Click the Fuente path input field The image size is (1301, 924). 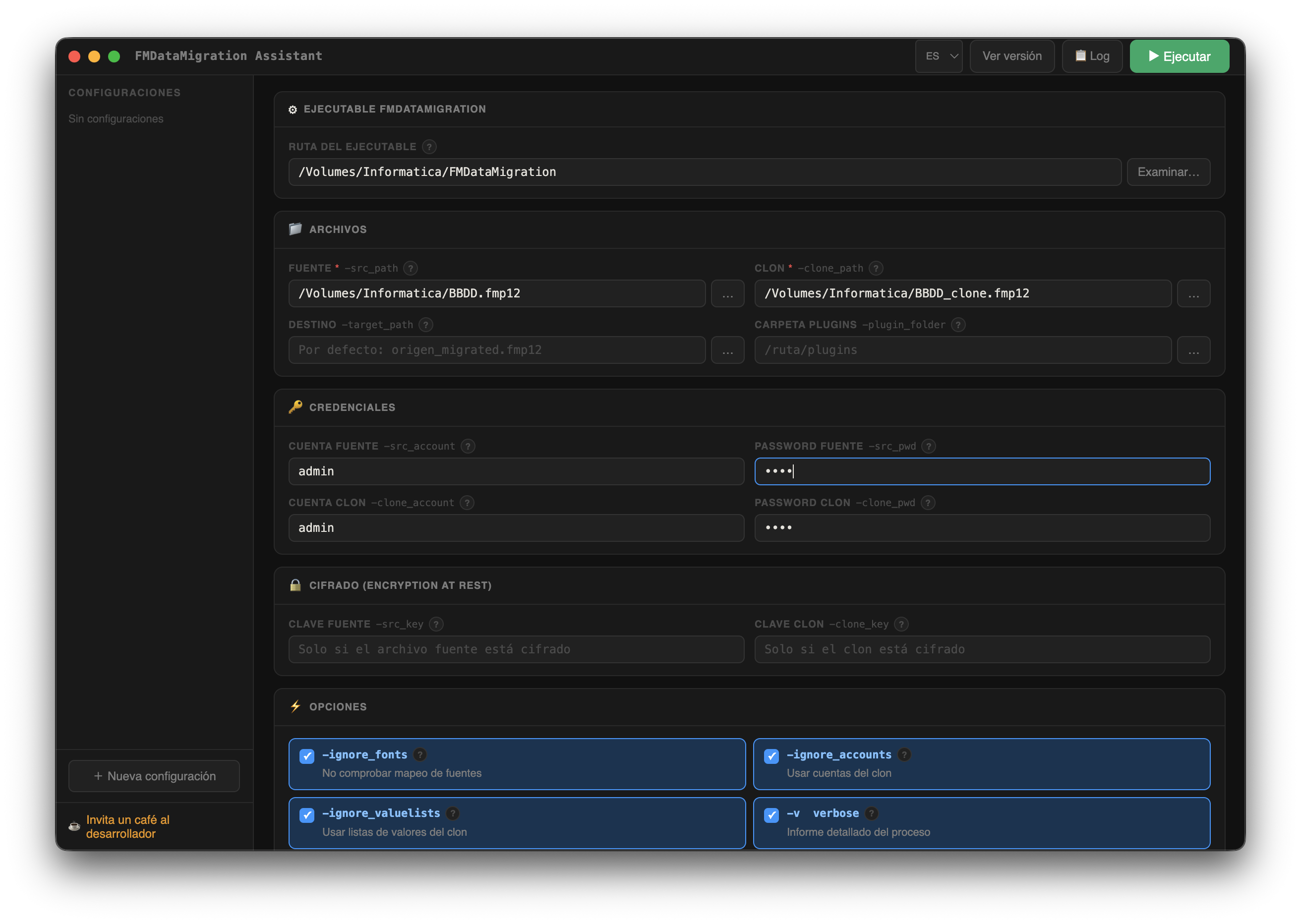coord(497,293)
